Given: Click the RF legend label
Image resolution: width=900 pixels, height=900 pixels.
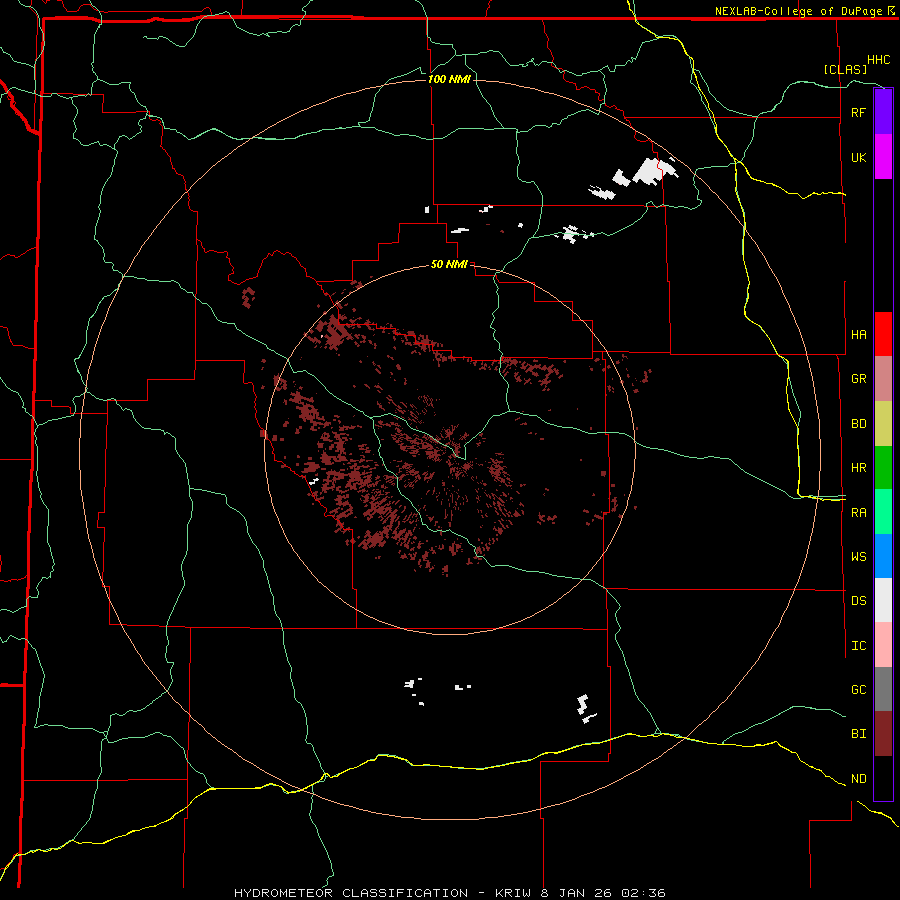Looking at the screenshot, I should tap(858, 112).
